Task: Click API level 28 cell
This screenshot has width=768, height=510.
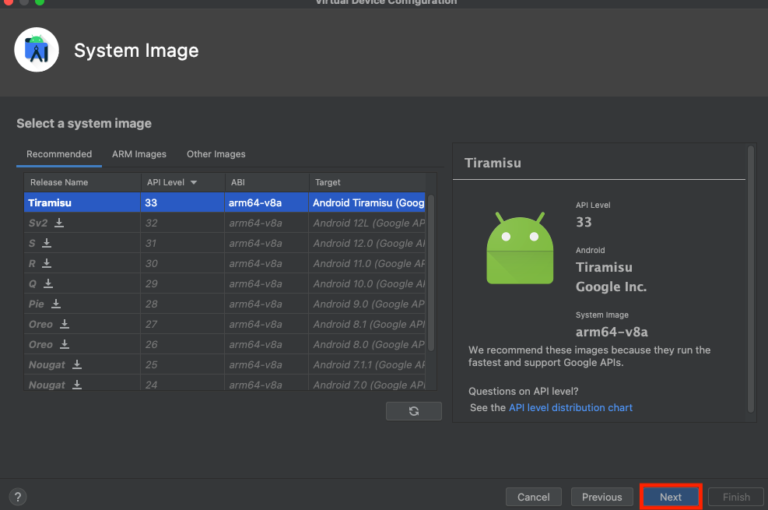Action: coord(183,304)
